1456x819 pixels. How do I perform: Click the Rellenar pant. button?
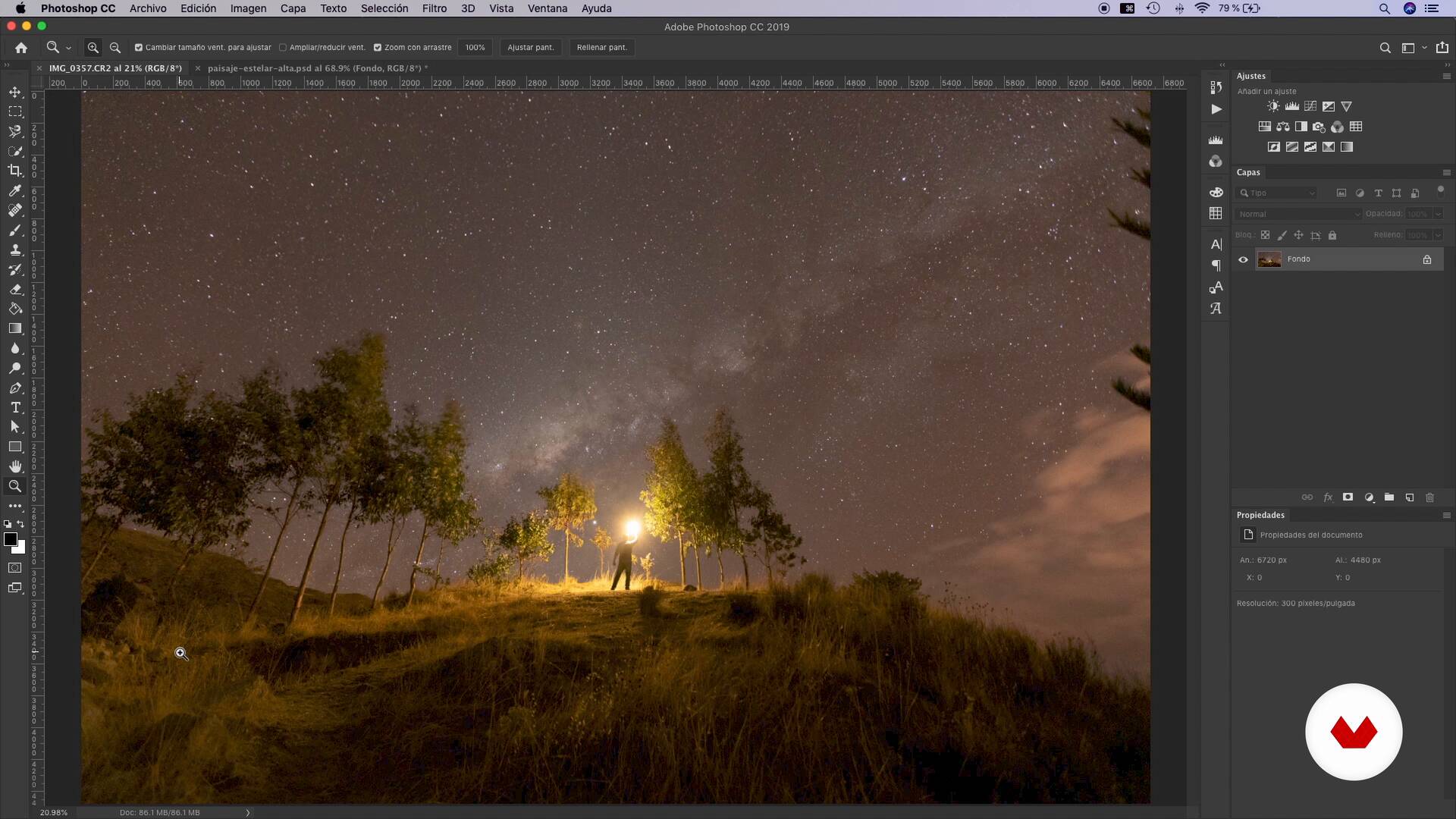601,47
